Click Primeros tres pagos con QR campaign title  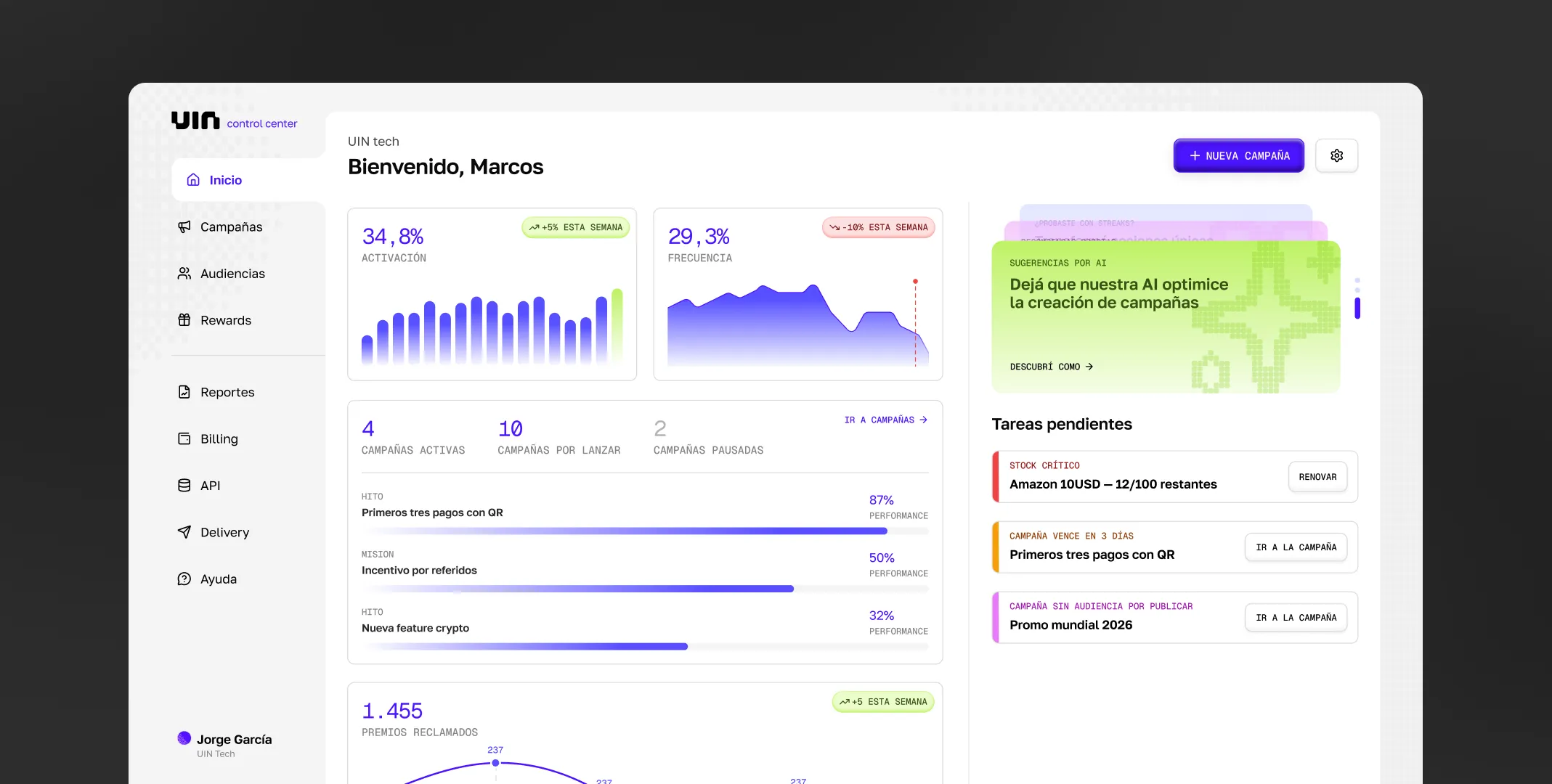coord(432,513)
